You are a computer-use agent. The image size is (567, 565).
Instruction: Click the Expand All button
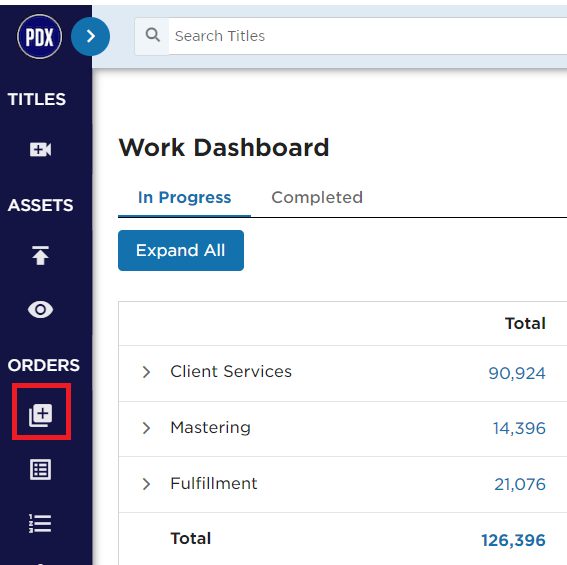coord(181,250)
